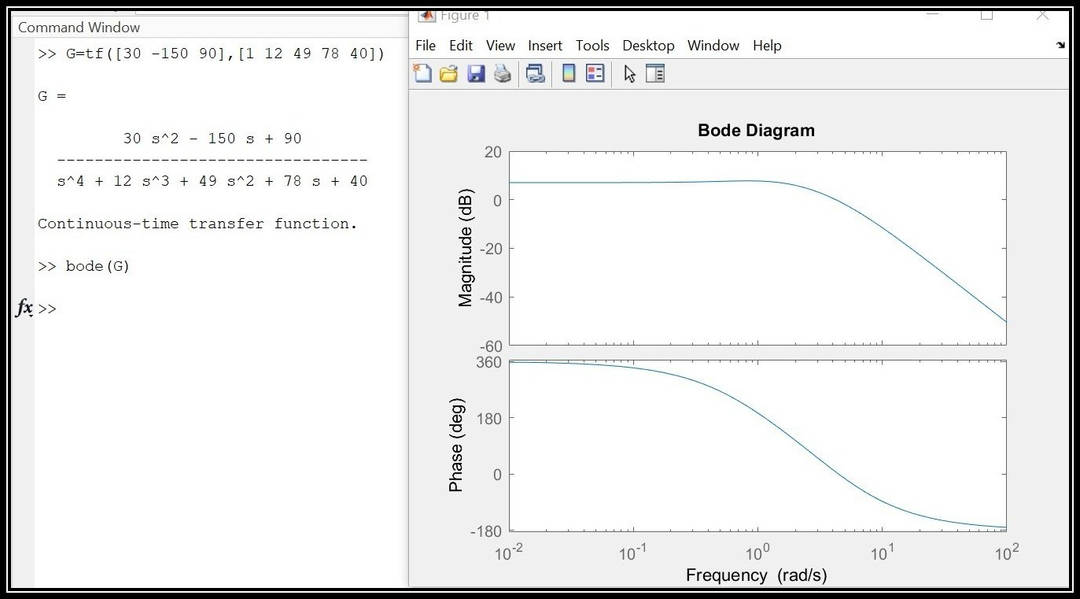Viewport: 1080px width, 599px height.
Task: Print the Bode diagram using the Print icon
Action: 502,72
